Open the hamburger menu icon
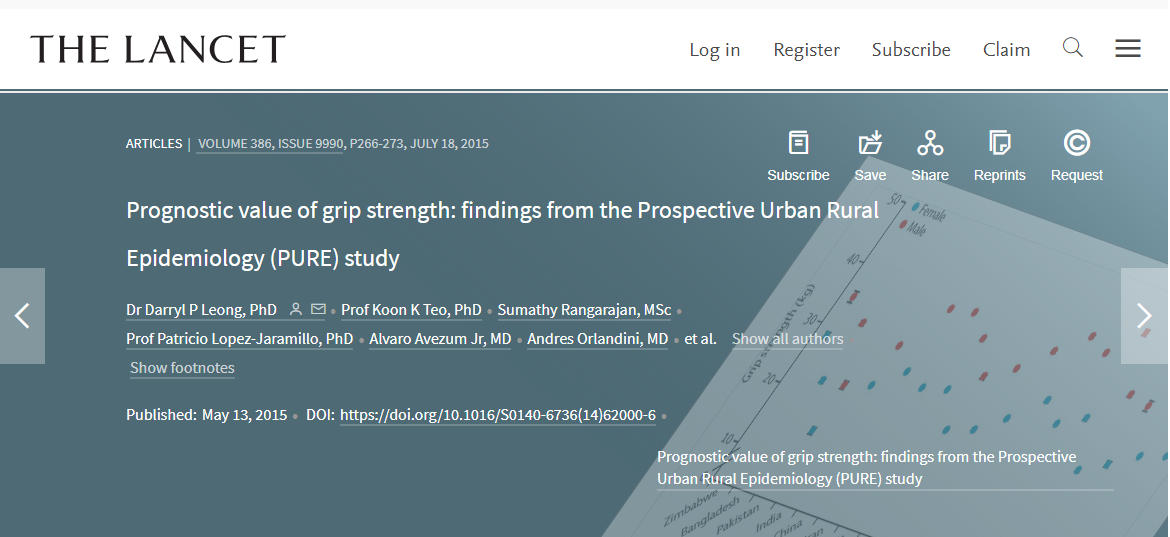 point(1127,49)
